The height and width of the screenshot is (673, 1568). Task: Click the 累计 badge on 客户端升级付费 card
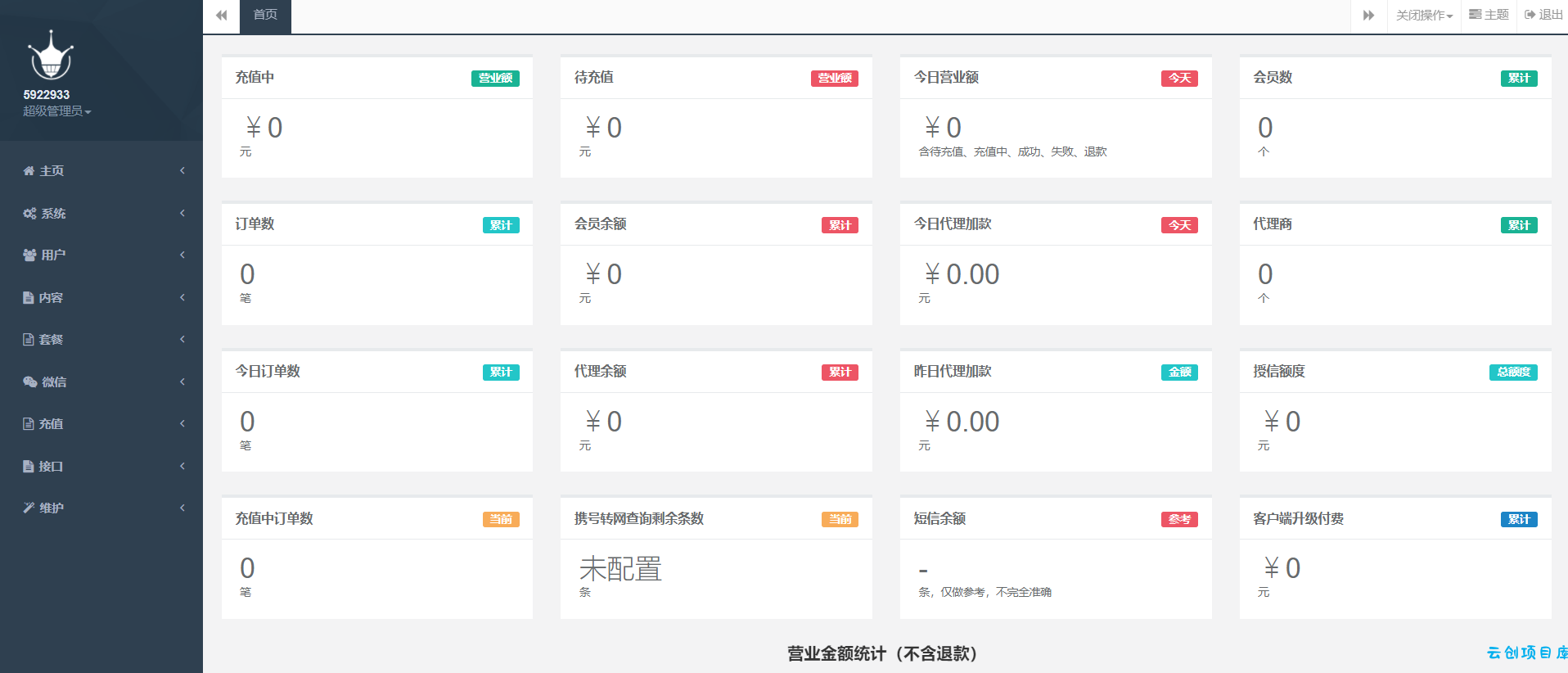(1519, 519)
